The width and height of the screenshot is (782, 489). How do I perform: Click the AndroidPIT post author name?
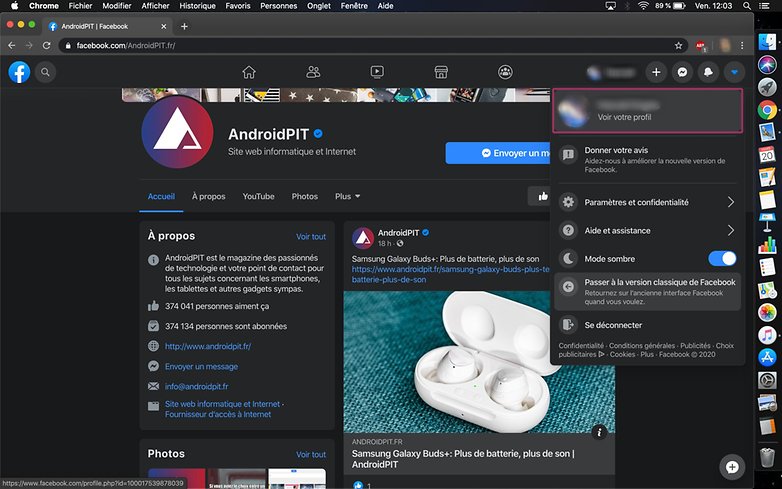[x=398, y=233]
